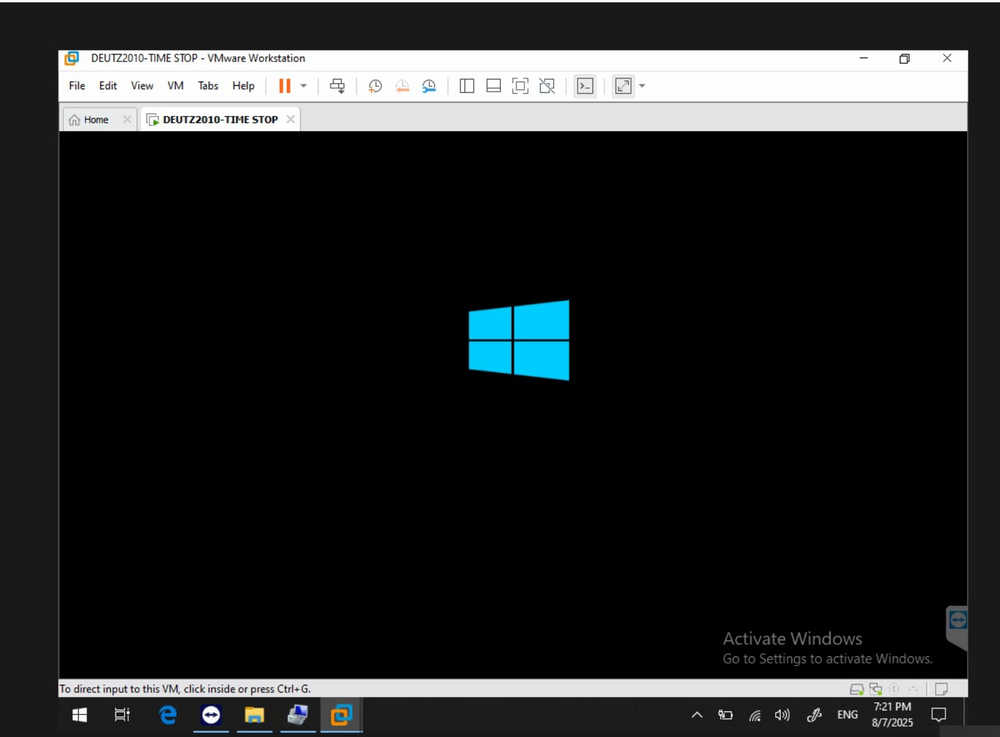
Task: Click the stretch guest display icon
Action: pos(623,86)
